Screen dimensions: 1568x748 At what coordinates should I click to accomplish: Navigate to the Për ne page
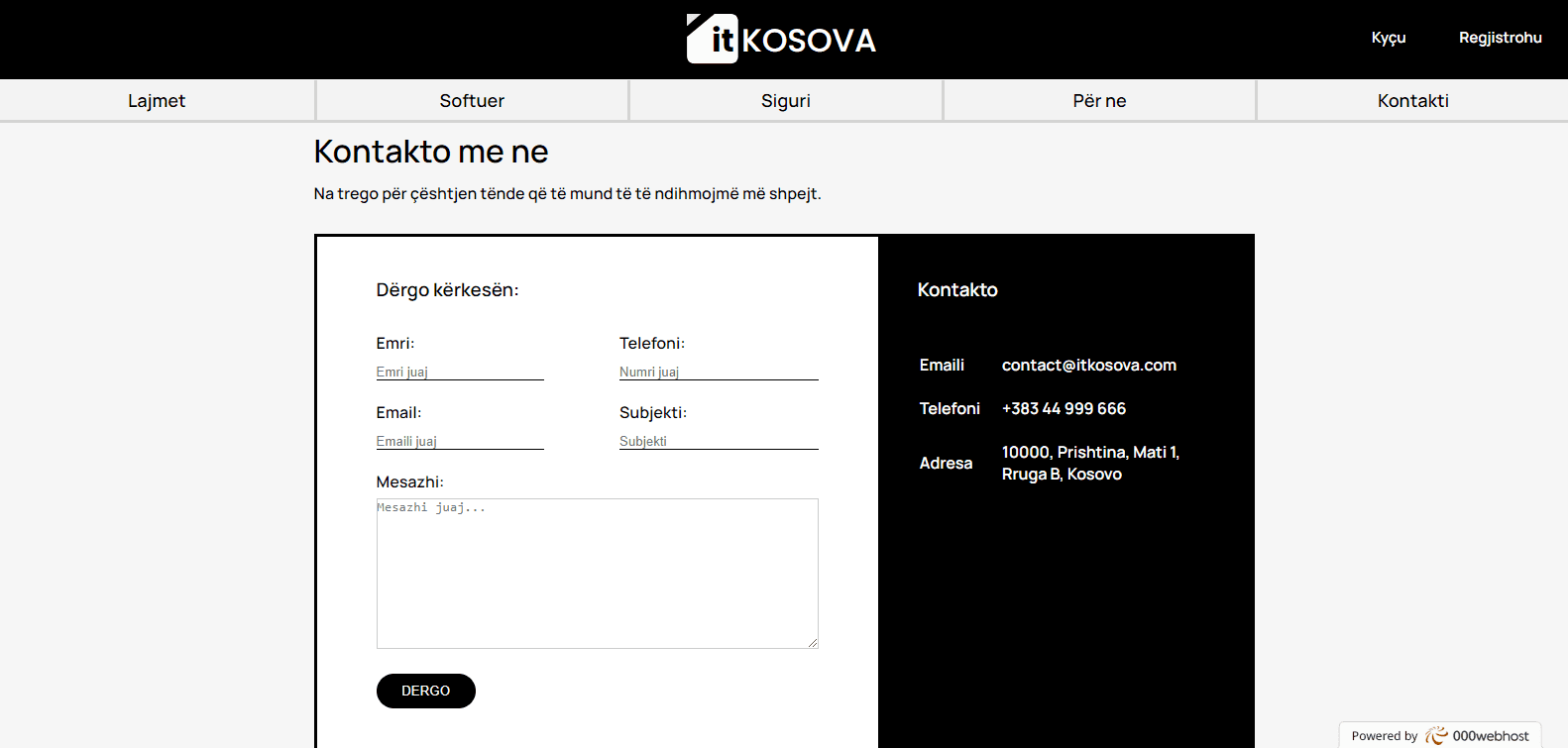click(1099, 101)
